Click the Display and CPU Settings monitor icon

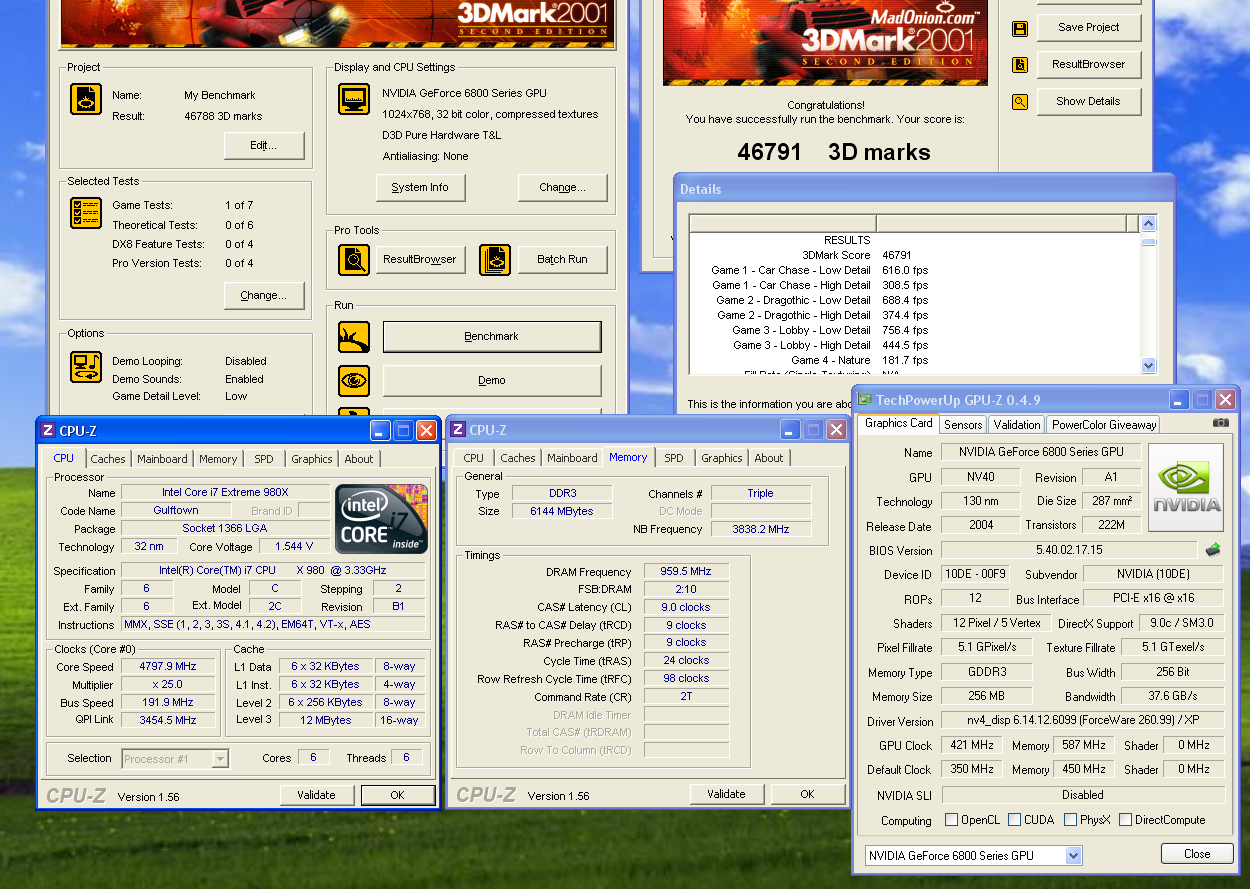pos(354,100)
